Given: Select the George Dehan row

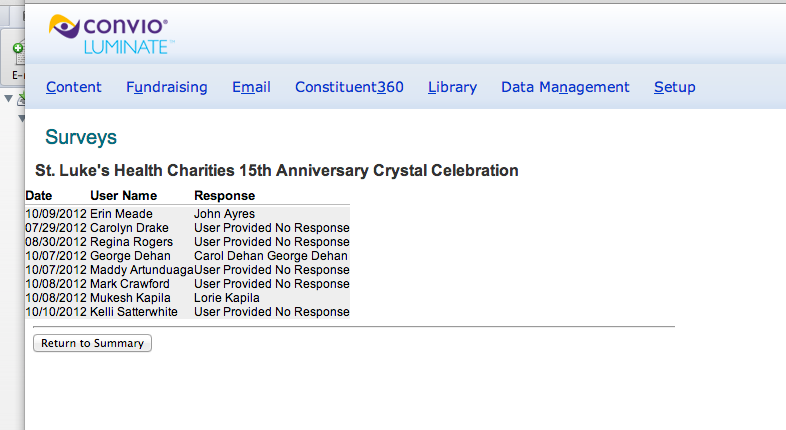Looking at the screenshot, I should click(187, 256).
